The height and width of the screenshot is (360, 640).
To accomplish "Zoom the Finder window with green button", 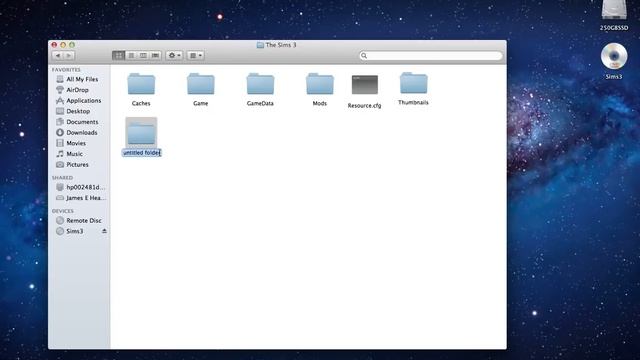I will pyautogui.click(x=72, y=45).
